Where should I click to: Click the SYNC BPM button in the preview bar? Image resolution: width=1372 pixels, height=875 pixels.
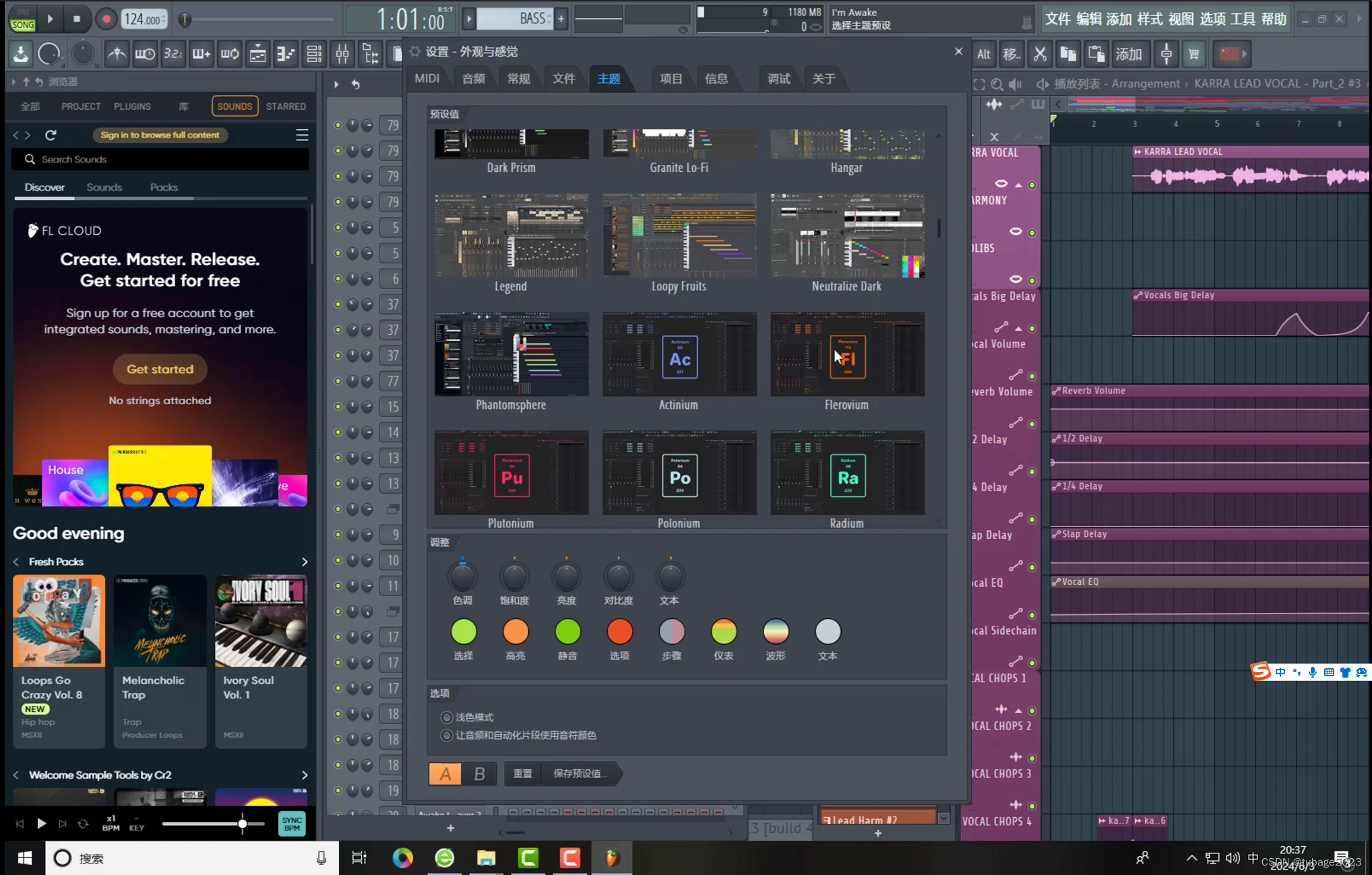[292, 824]
